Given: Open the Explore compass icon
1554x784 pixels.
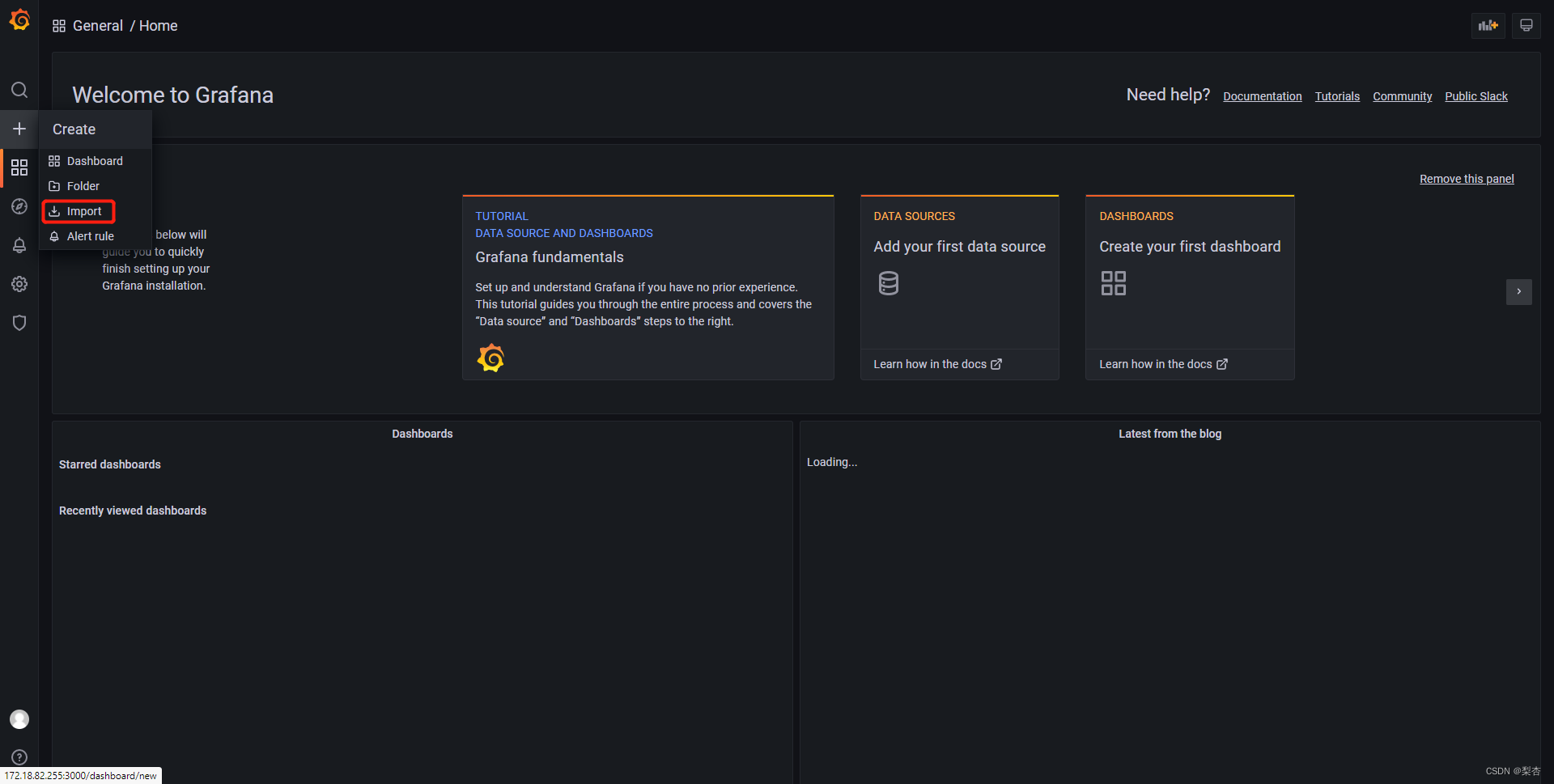Looking at the screenshot, I should pyautogui.click(x=19, y=206).
